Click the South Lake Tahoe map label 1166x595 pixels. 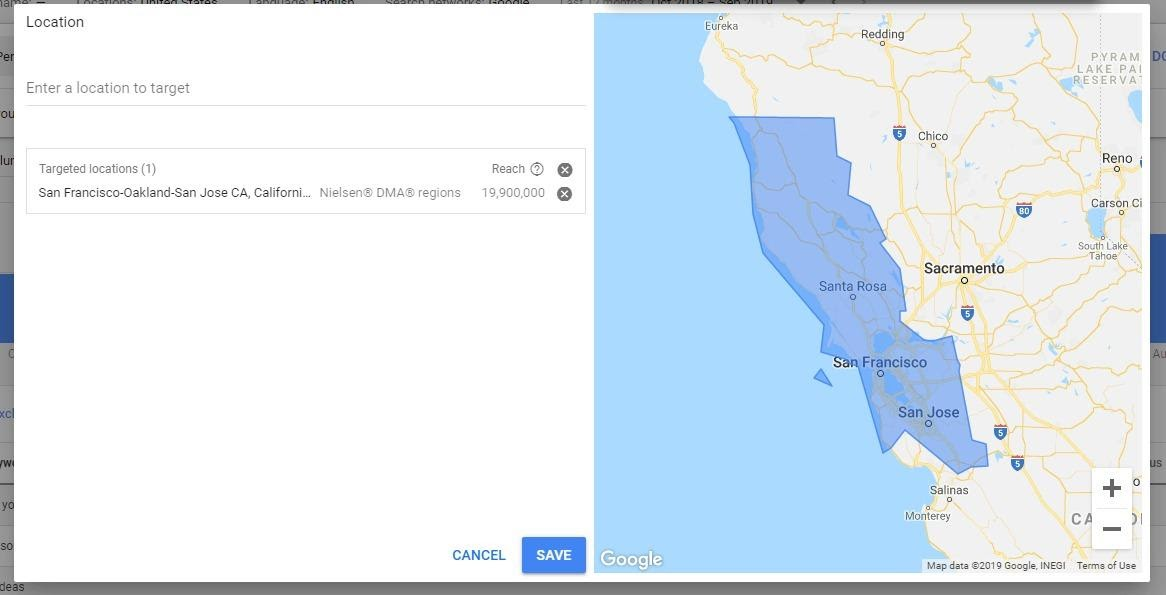1103,251
